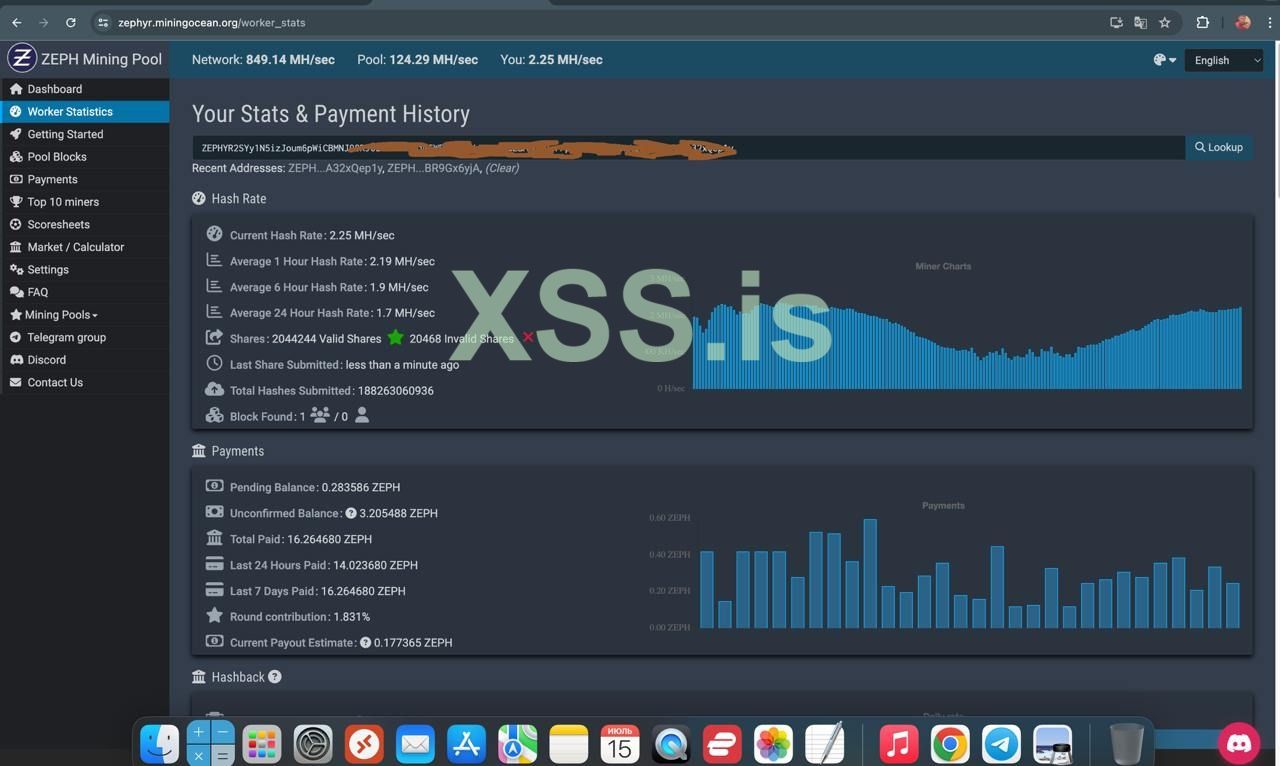The height and width of the screenshot is (766, 1280).
Task: Bookmark this page with the star icon
Action: [x=1165, y=22]
